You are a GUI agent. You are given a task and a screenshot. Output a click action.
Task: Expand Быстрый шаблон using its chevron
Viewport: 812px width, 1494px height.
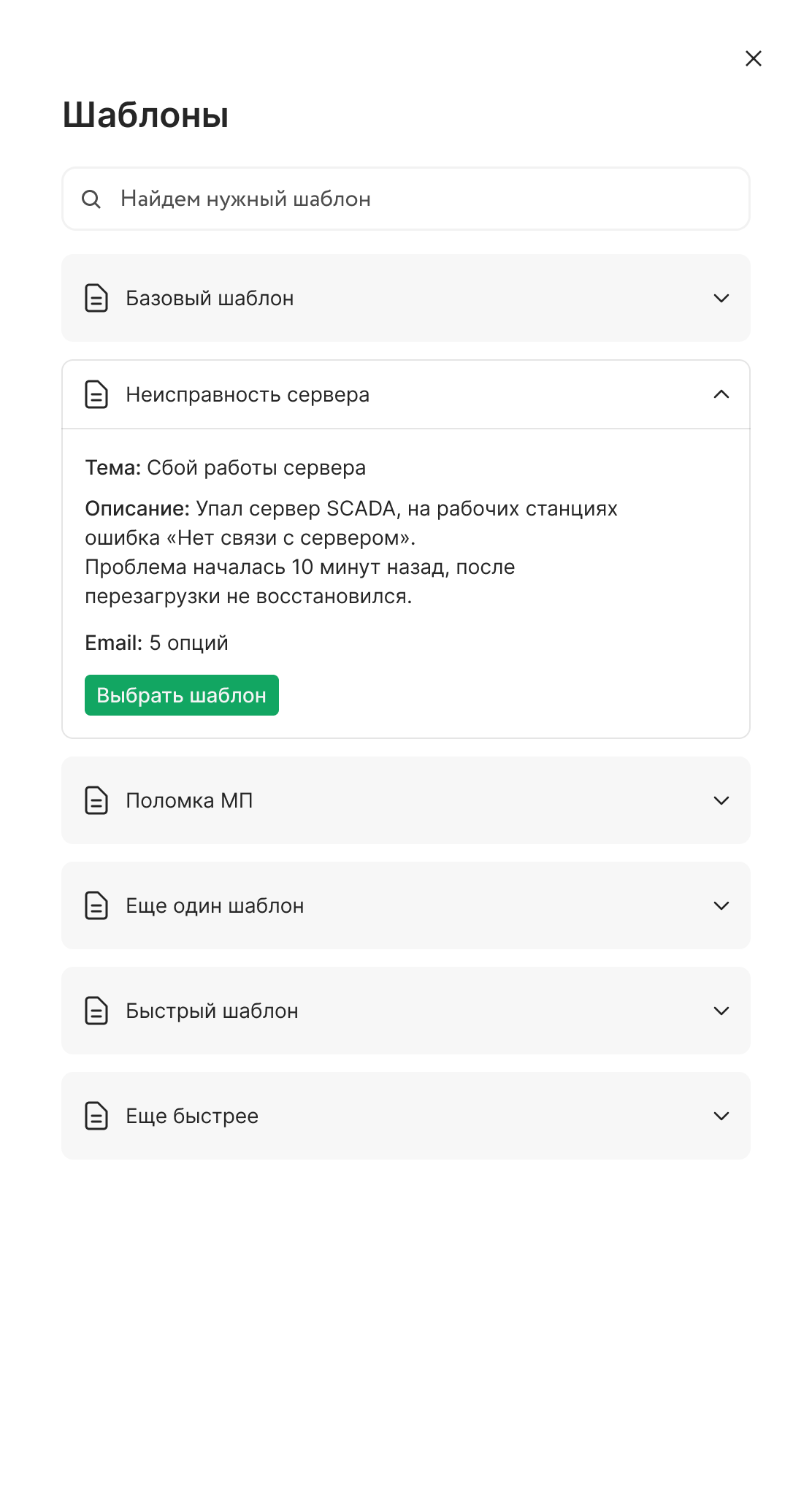(x=721, y=1011)
